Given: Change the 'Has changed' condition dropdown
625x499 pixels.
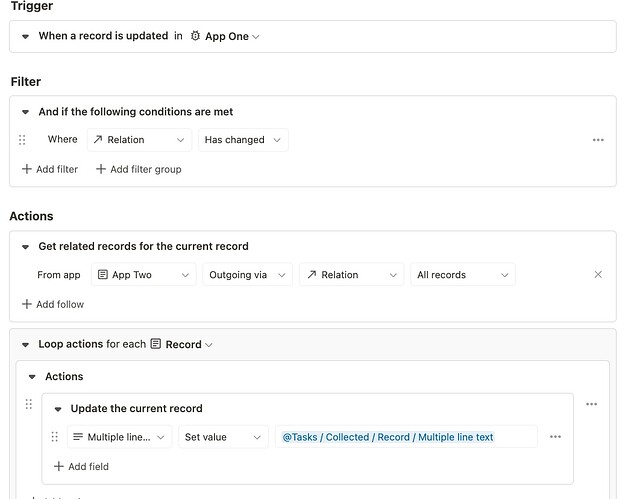Looking at the screenshot, I should pos(243,140).
